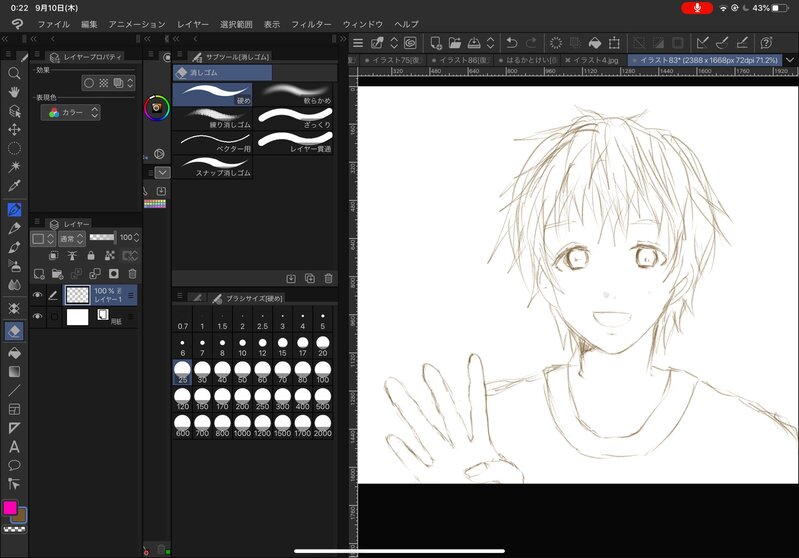The height and width of the screenshot is (558, 799).
Task: Click the Undo arrow in command bar
Action: 512,42
